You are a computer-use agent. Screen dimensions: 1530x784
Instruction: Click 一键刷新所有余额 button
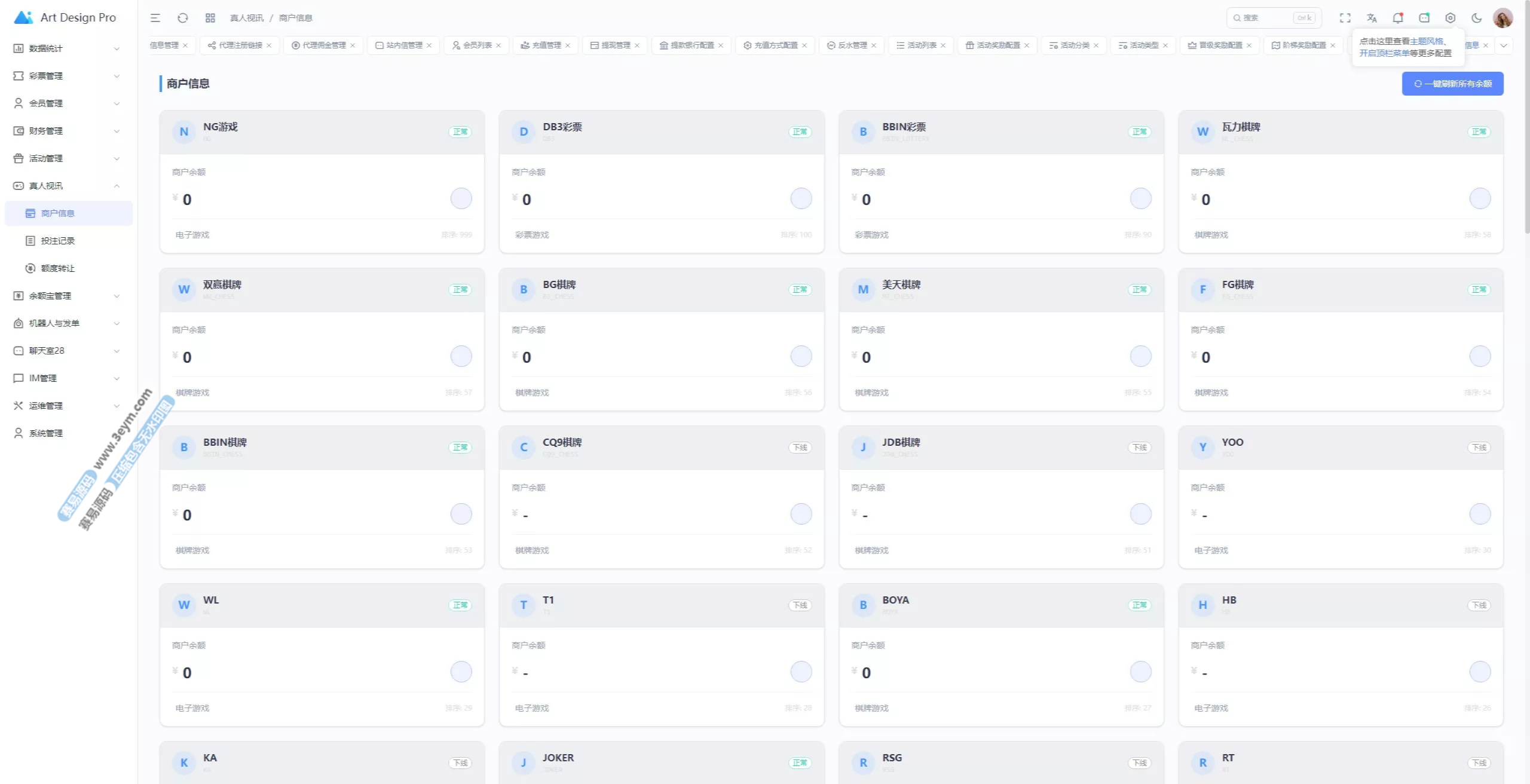pyautogui.click(x=1452, y=84)
